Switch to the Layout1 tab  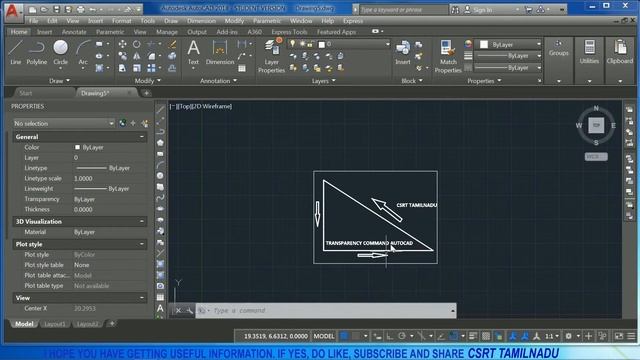click(x=55, y=324)
